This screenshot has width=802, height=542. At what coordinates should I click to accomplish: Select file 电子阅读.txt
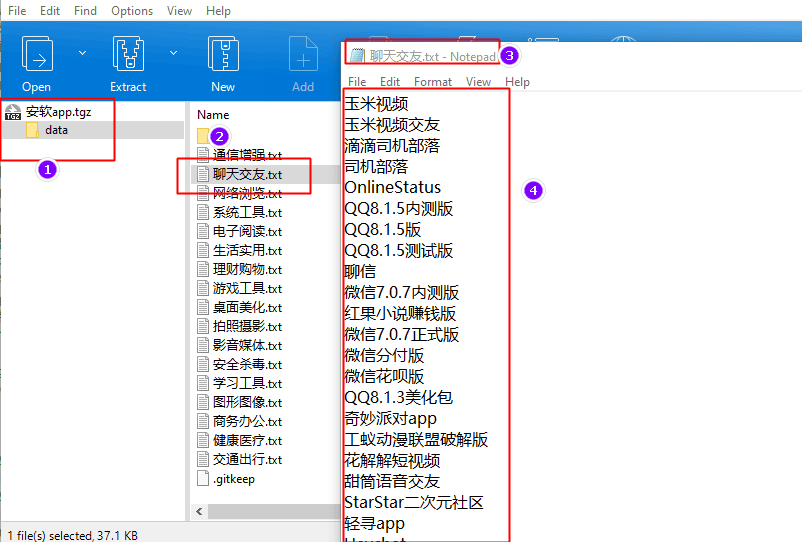point(247,231)
